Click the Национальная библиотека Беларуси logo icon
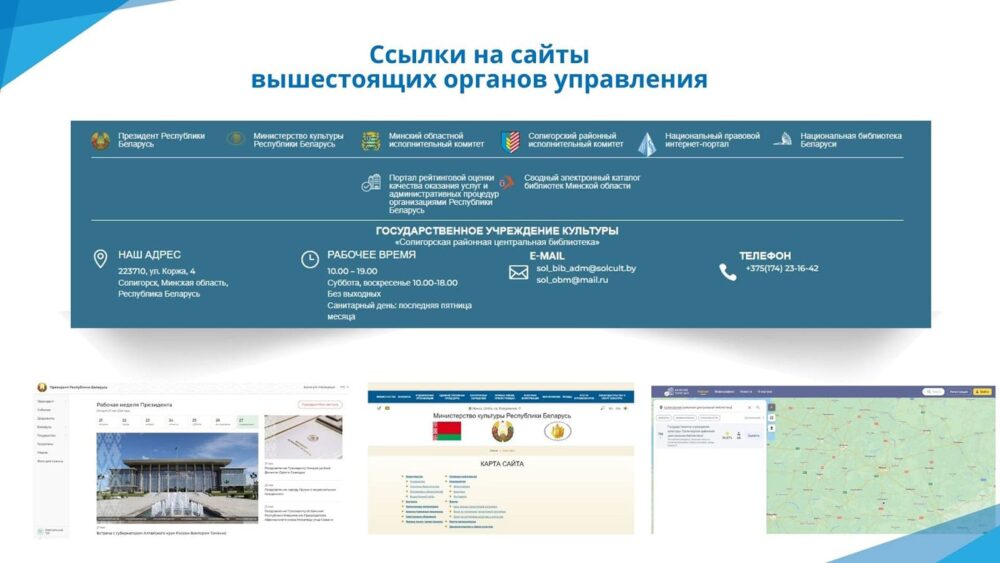The height and width of the screenshot is (563, 1000). coord(783,139)
